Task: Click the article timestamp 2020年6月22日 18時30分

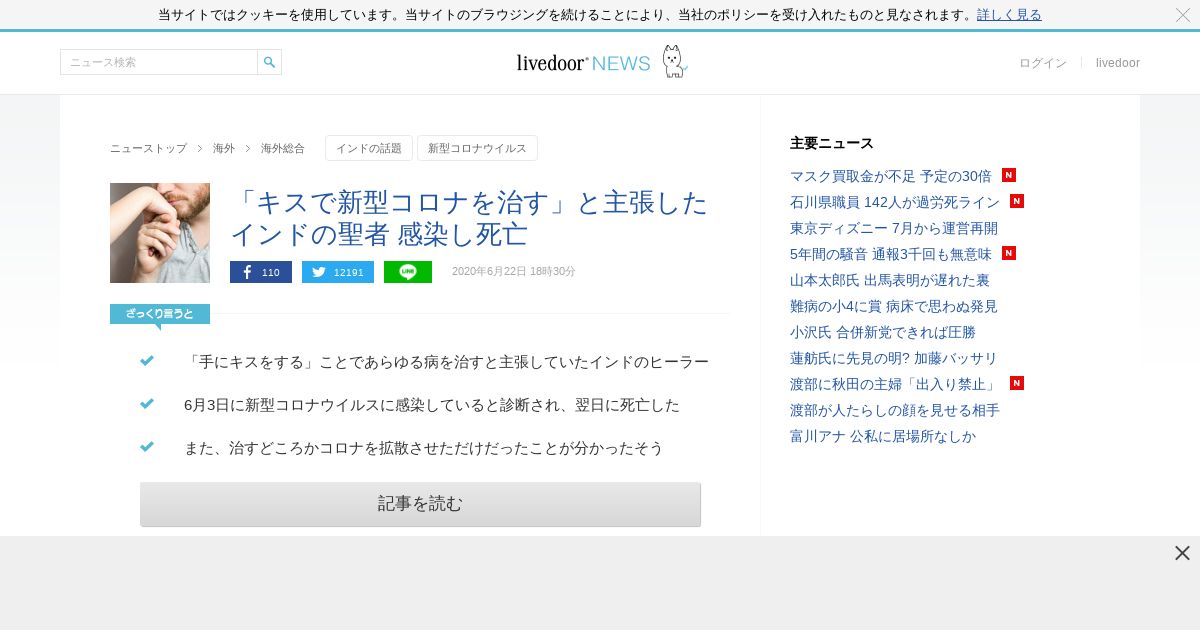Action: 514,272
